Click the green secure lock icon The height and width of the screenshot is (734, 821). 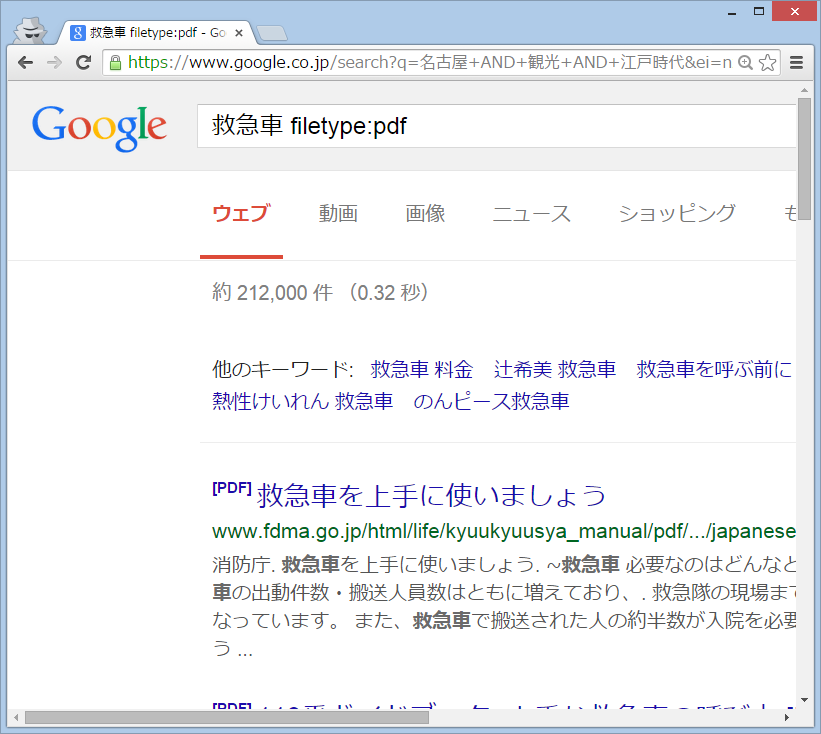(115, 63)
